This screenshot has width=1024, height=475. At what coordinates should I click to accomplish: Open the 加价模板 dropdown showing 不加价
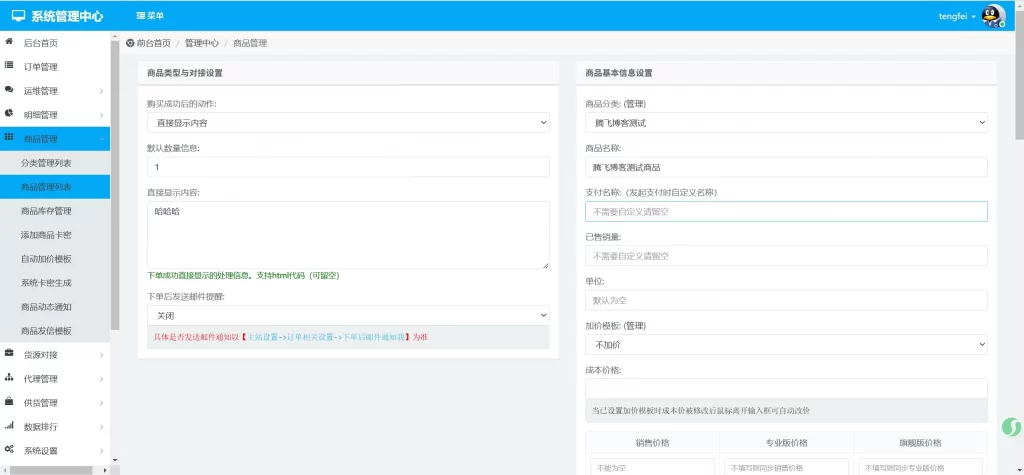pyautogui.click(x=786, y=344)
